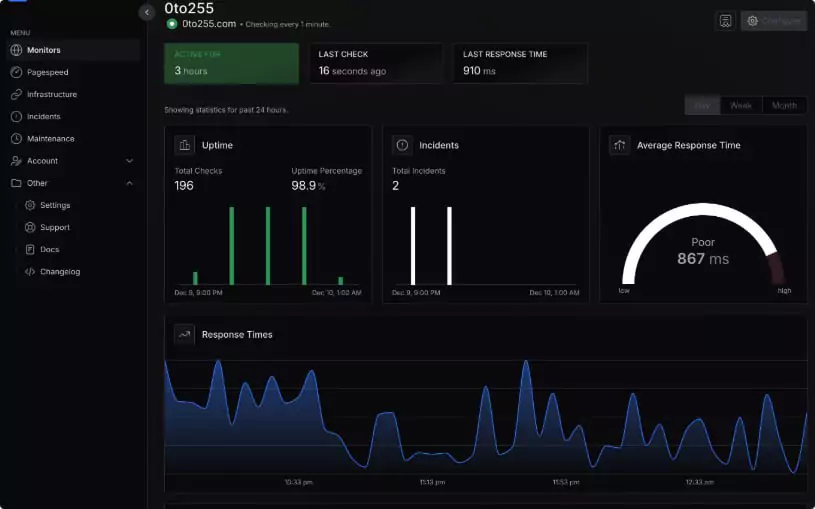Click the 98.9% uptime percentage value
Screen dimensions: 815x509
(x=308, y=186)
